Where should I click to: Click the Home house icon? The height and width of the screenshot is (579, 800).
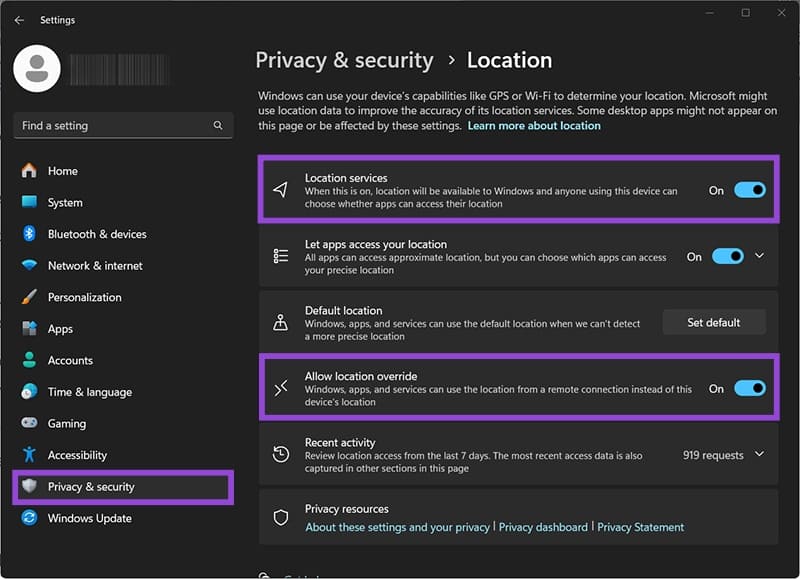[29, 170]
